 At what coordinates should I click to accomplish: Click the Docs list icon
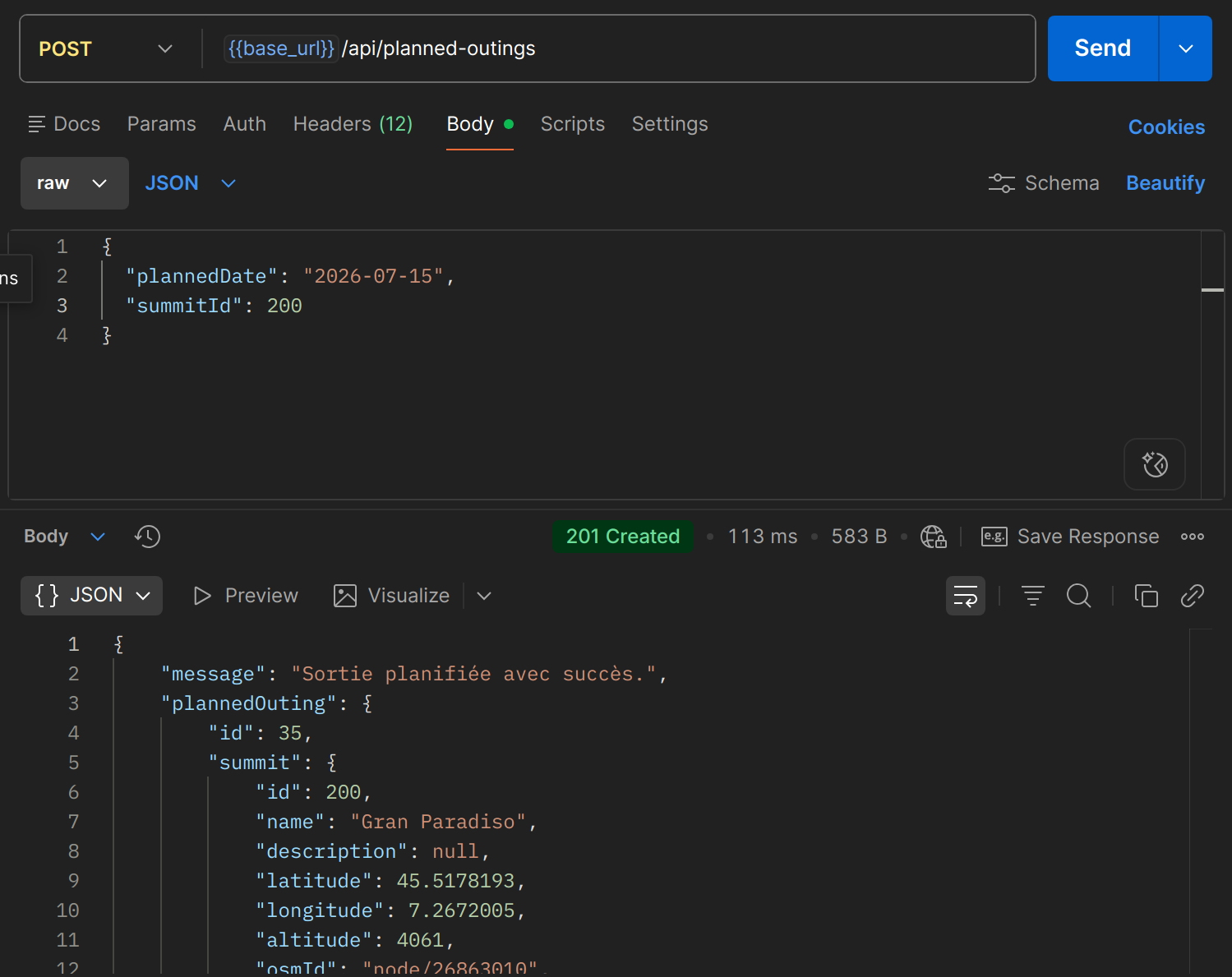point(37,124)
